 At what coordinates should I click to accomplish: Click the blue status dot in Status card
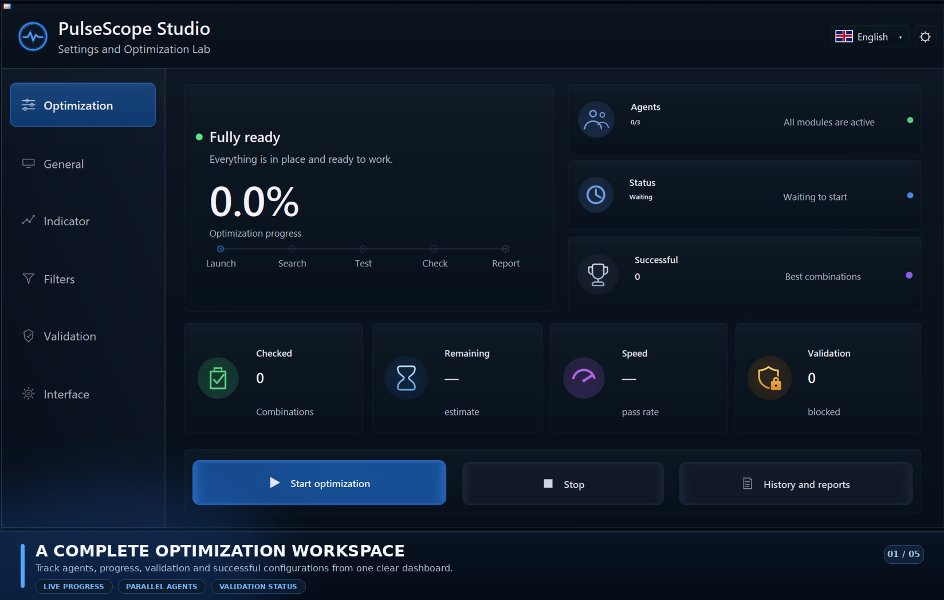(x=910, y=196)
